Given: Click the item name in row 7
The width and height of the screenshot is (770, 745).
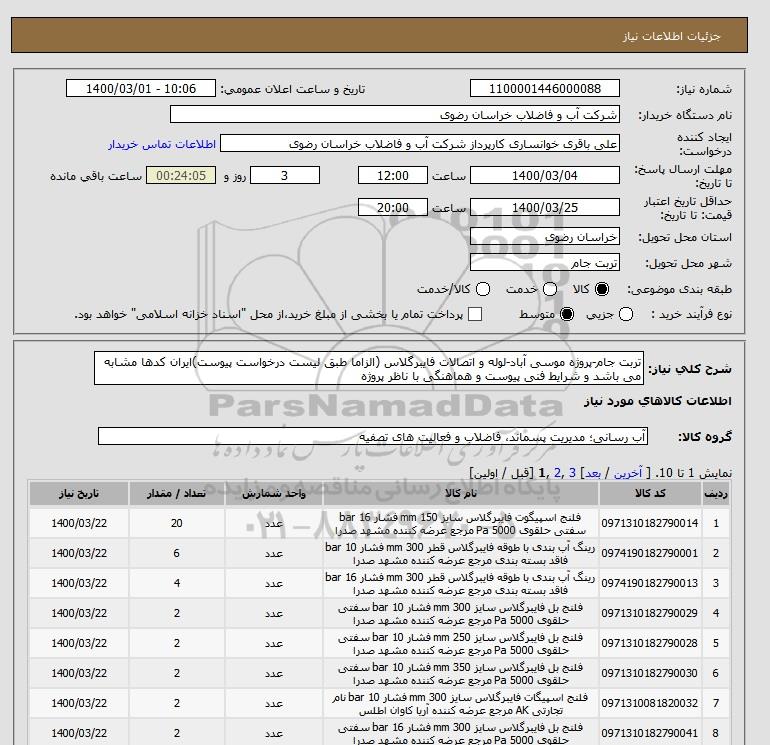Looking at the screenshot, I should (x=461, y=704).
